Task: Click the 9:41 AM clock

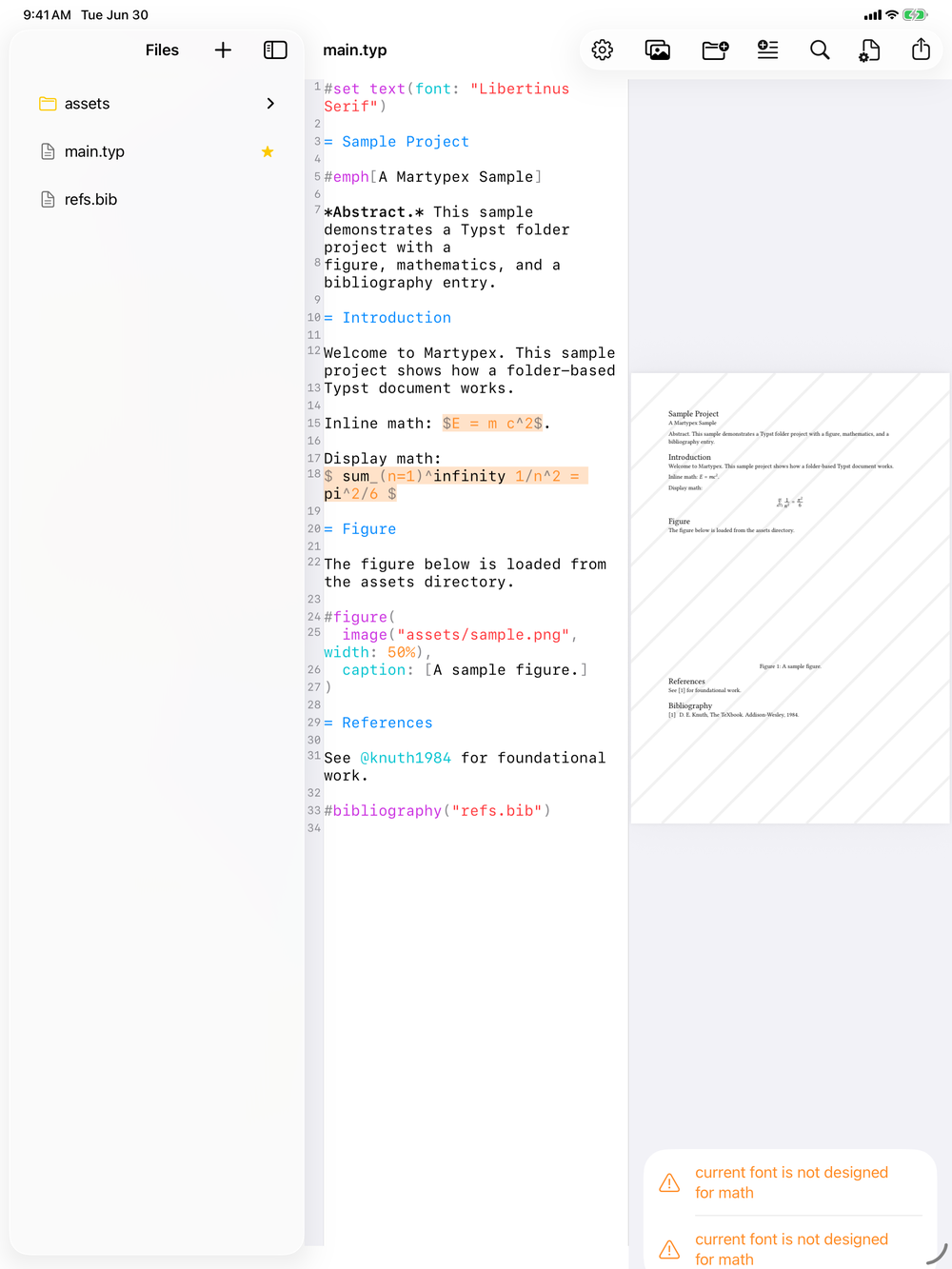Action: point(48,14)
